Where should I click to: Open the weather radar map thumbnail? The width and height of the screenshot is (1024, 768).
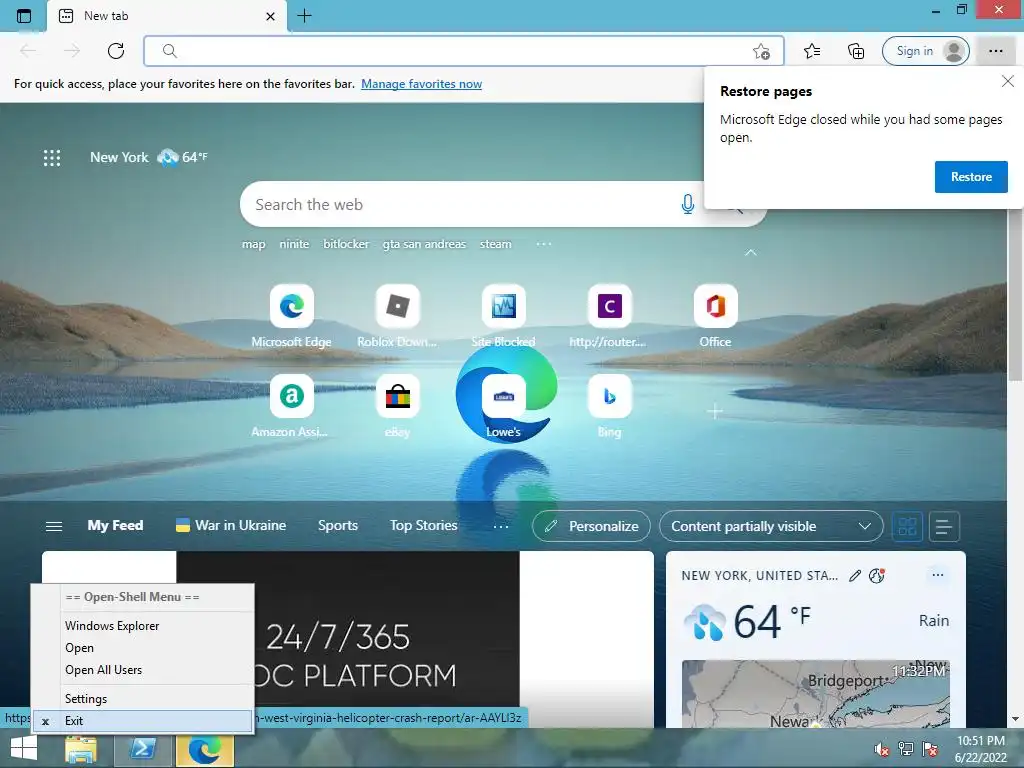pyautogui.click(x=815, y=694)
